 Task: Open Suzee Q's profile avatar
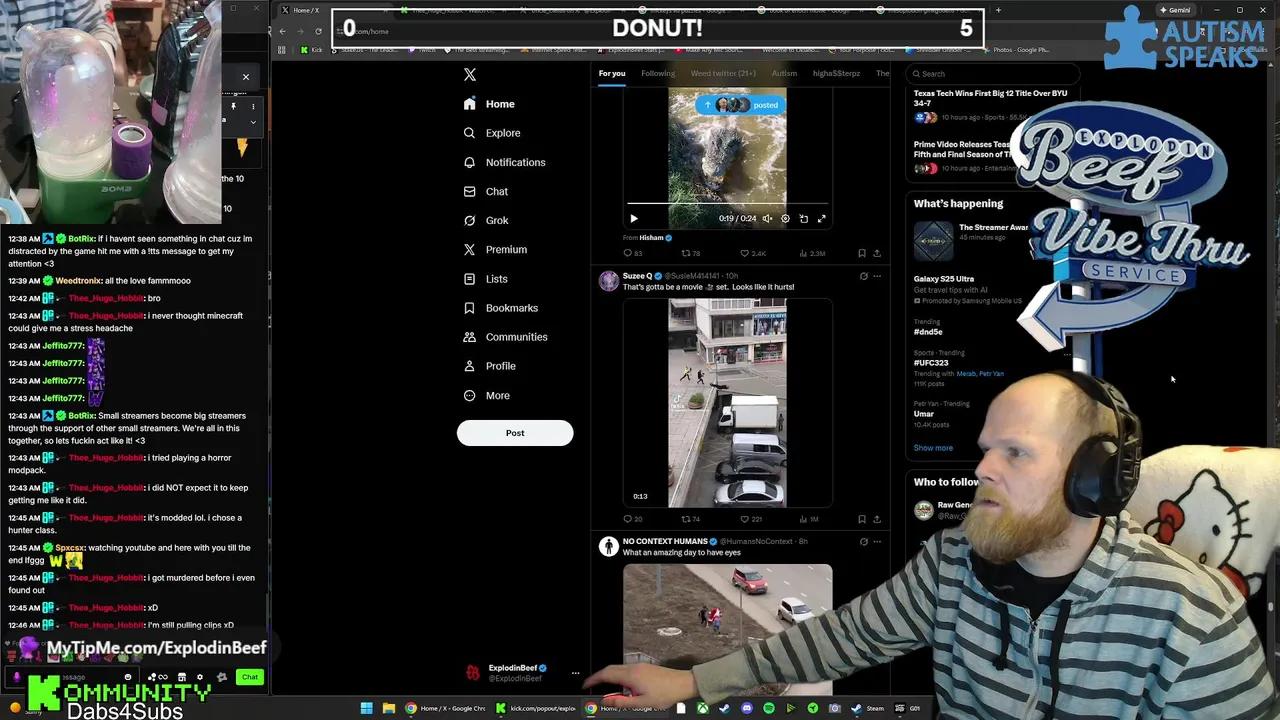tap(608, 281)
